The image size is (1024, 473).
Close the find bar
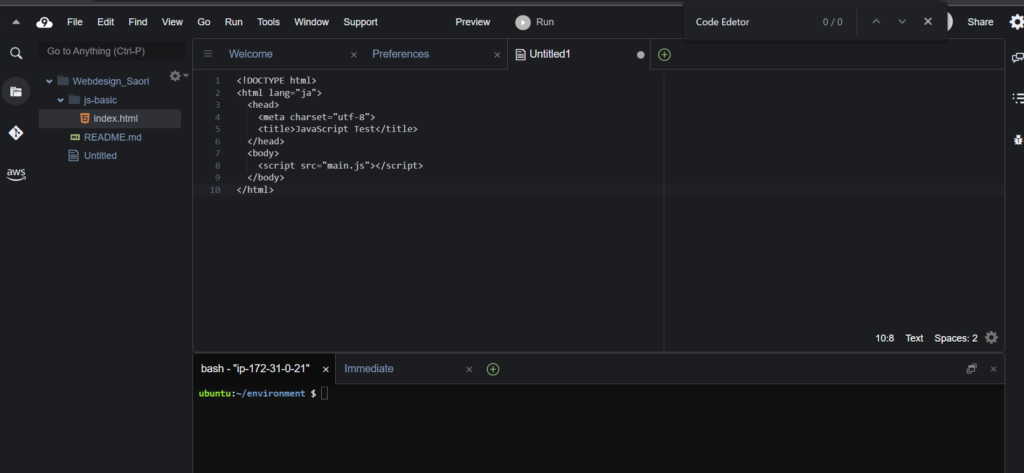coord(928,22)
